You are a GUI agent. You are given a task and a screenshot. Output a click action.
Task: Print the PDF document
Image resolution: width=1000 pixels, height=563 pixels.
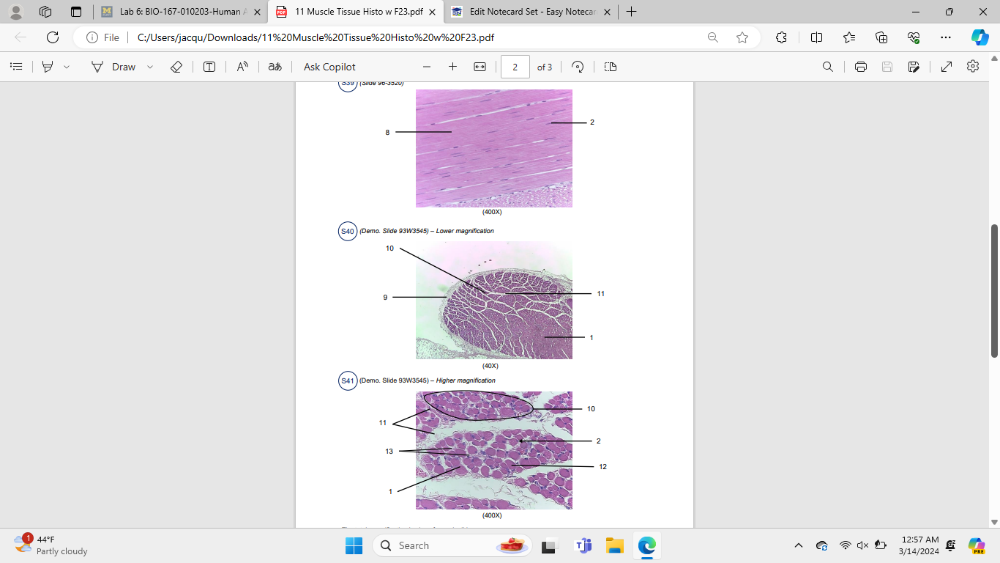click(860, 67)
